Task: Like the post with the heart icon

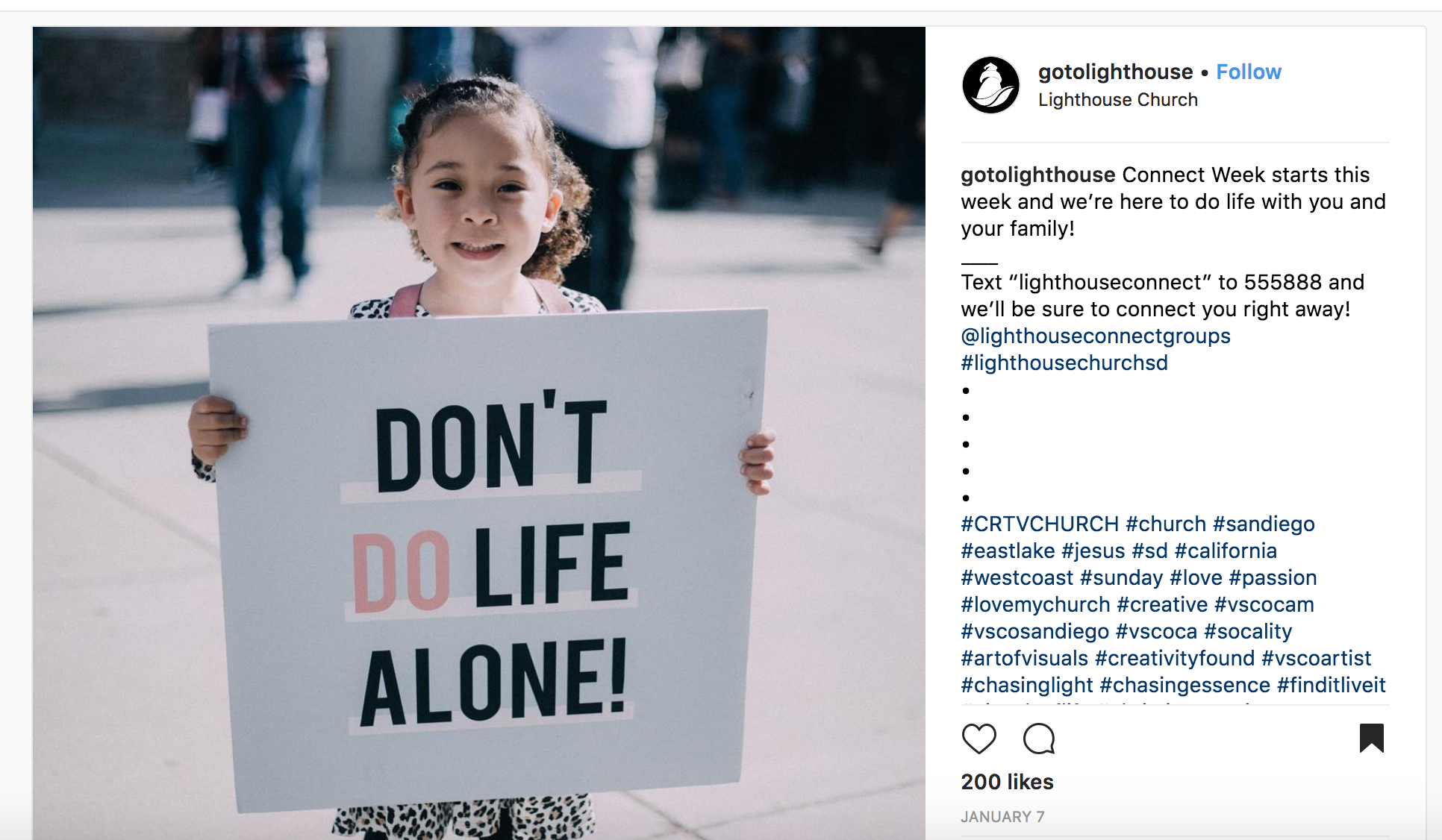Action: 978,739
